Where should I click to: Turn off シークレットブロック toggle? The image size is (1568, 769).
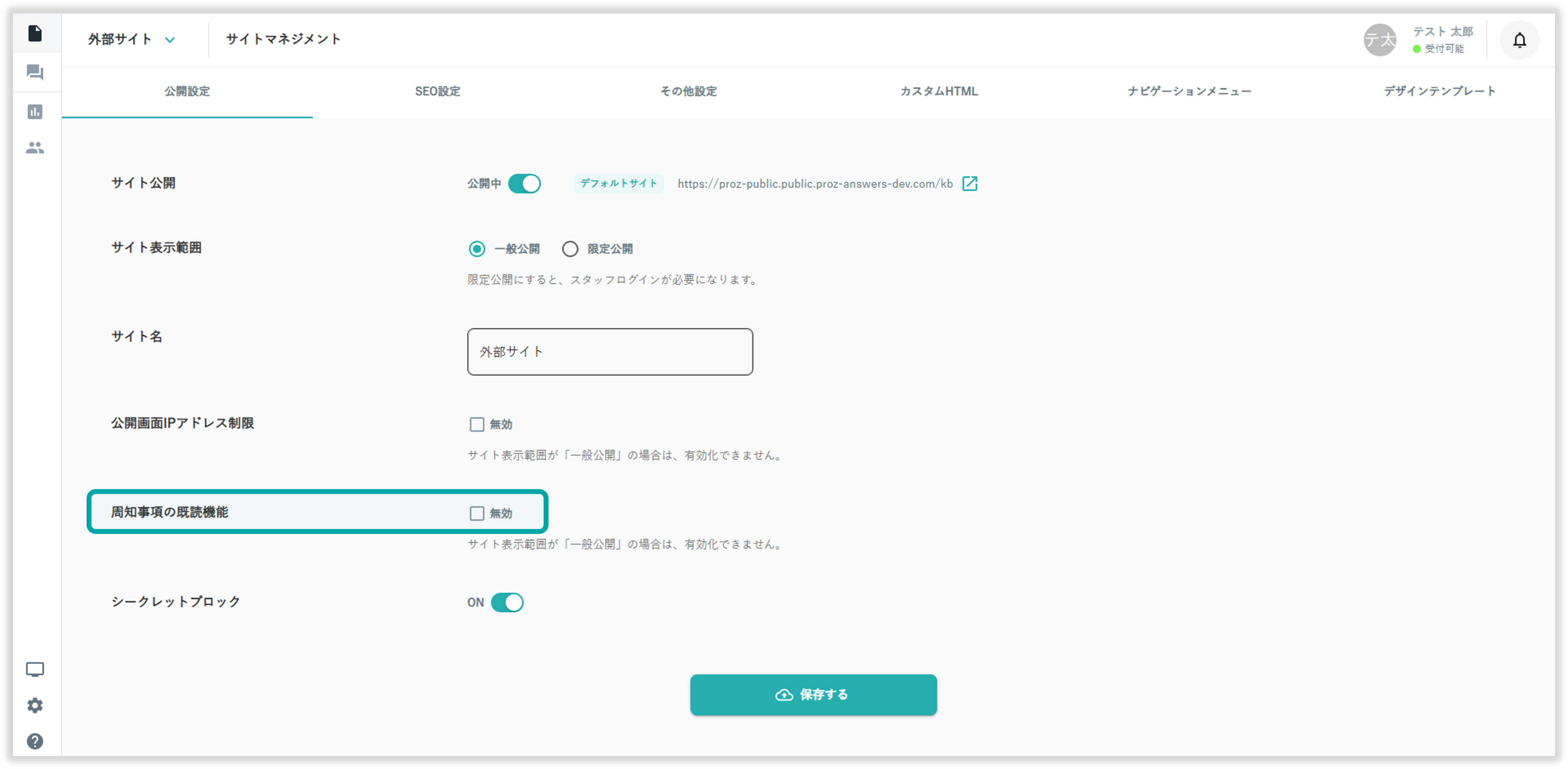tap(507, 602)
